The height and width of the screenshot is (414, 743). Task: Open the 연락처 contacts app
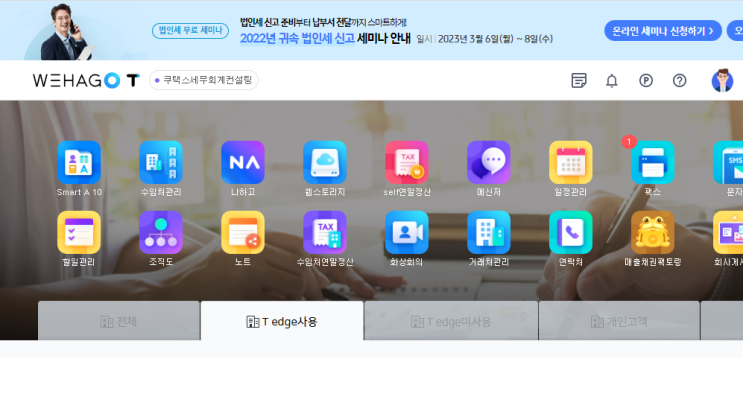tap(571, 233)
